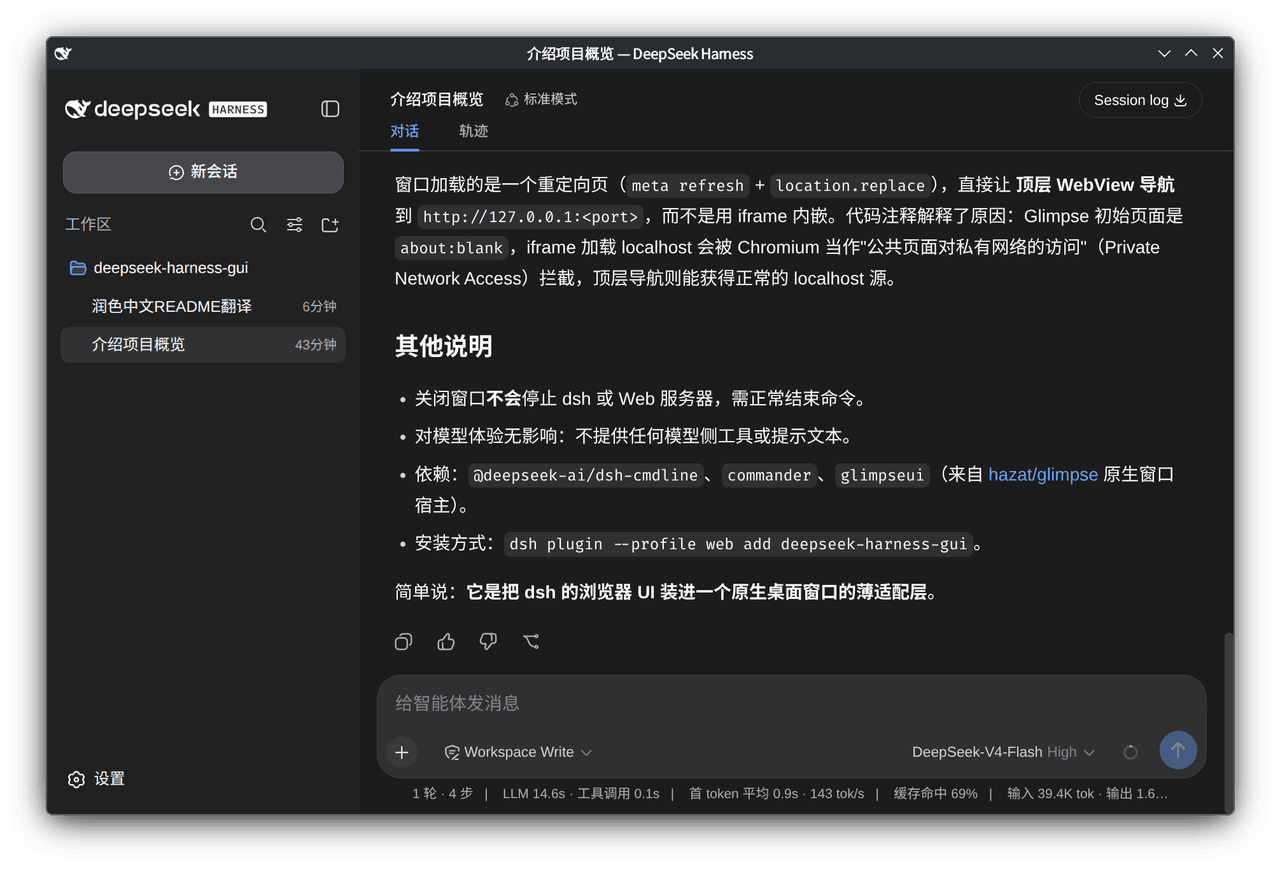Click the app icon in title bar
Viewport: 1280px width, 870px height.
[x=63, y=54]
